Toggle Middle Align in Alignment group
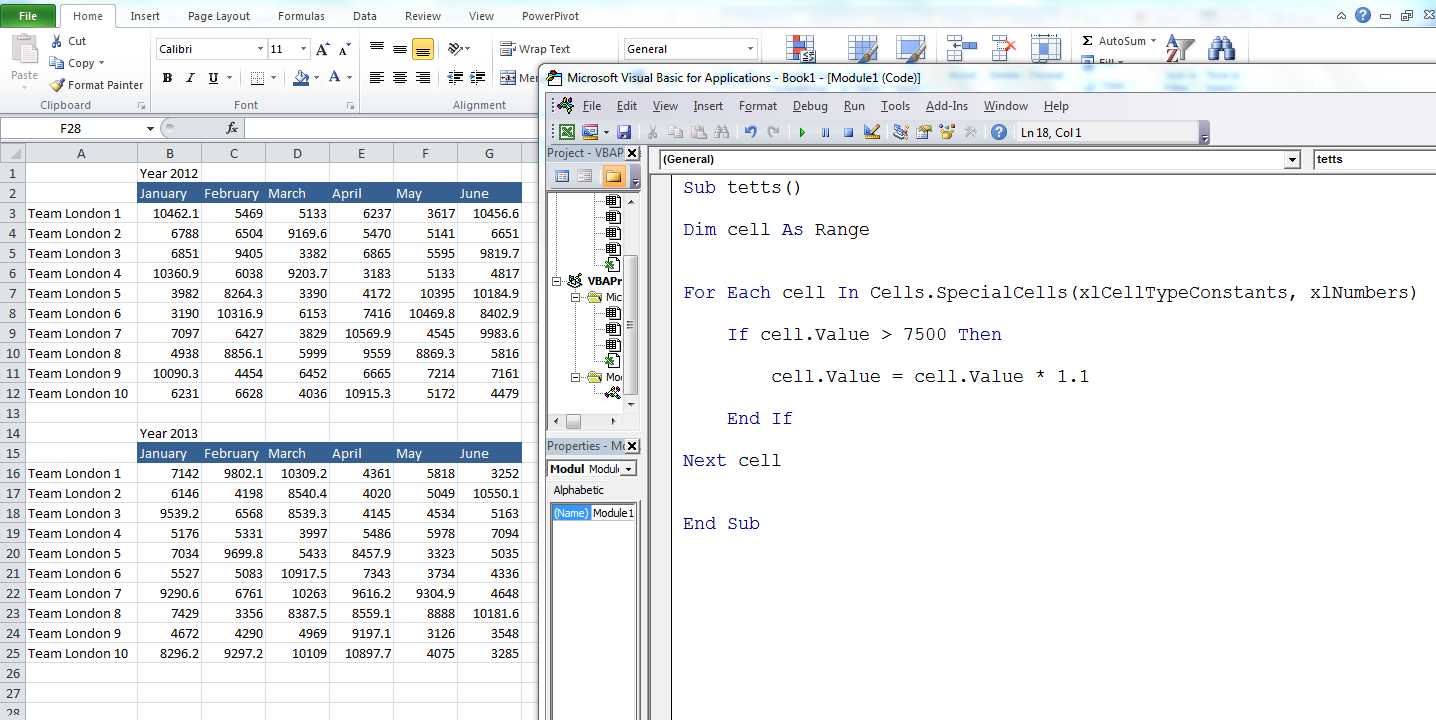The height and width of the screenshot is (720, 1436). click(399, 49)
